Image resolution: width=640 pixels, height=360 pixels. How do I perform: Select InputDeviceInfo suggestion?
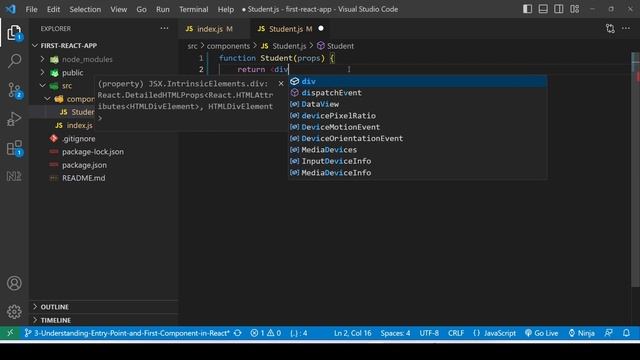pos(418,161)
